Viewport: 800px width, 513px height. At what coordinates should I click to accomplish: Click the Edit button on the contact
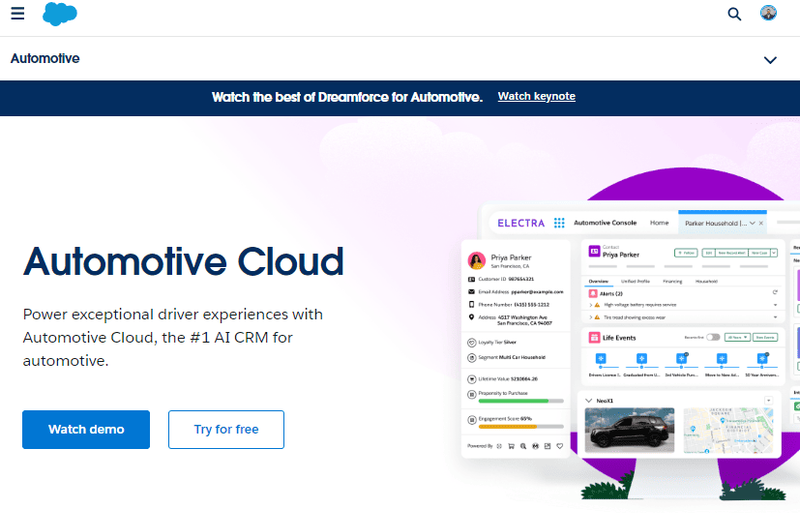pyautogui.click(x=708, y=253)
